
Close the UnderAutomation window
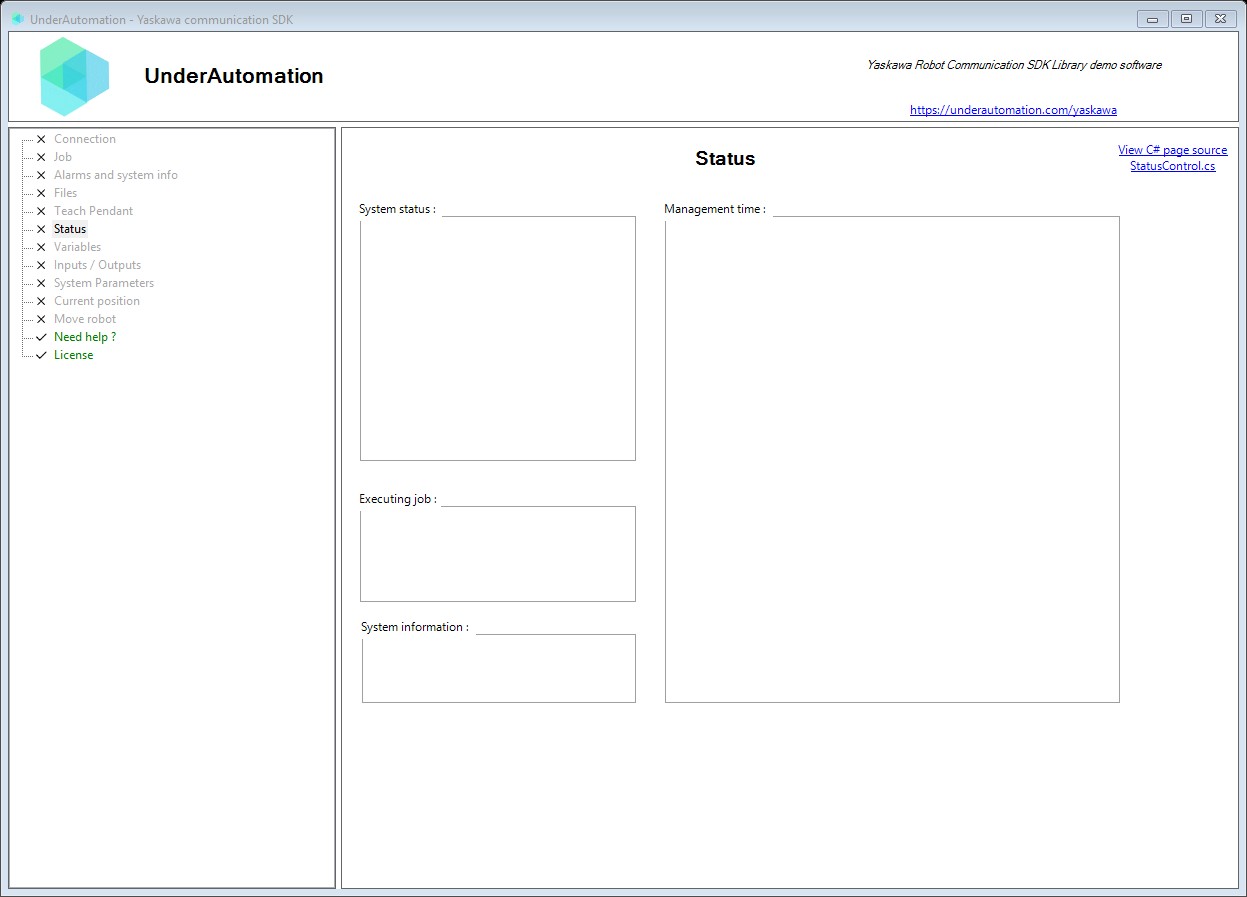pyautogui.click(x=1220, y=19)
